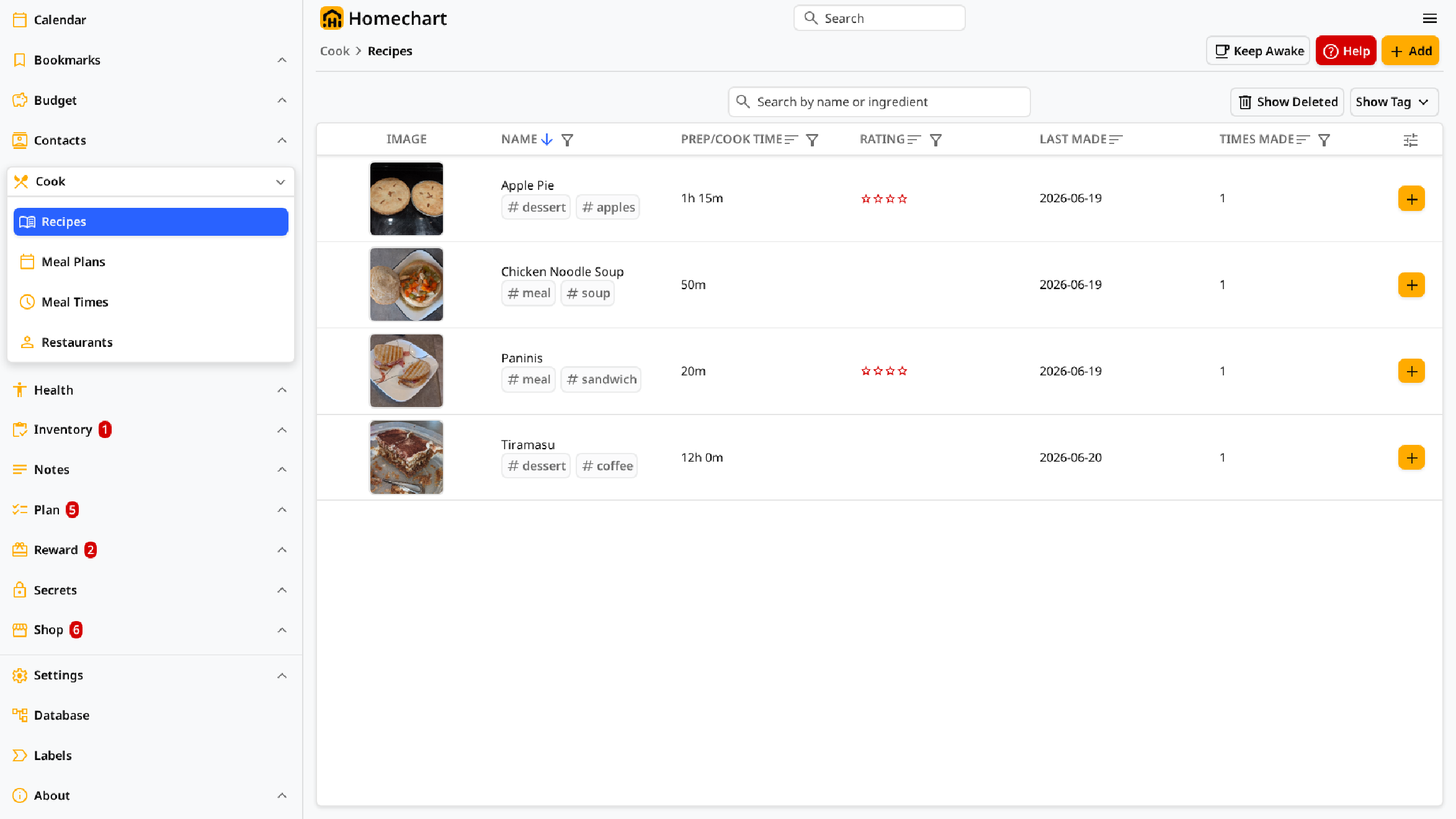Add Apple Pie with plus button
Screen dimensions: 1456x819
(1411, 199)
